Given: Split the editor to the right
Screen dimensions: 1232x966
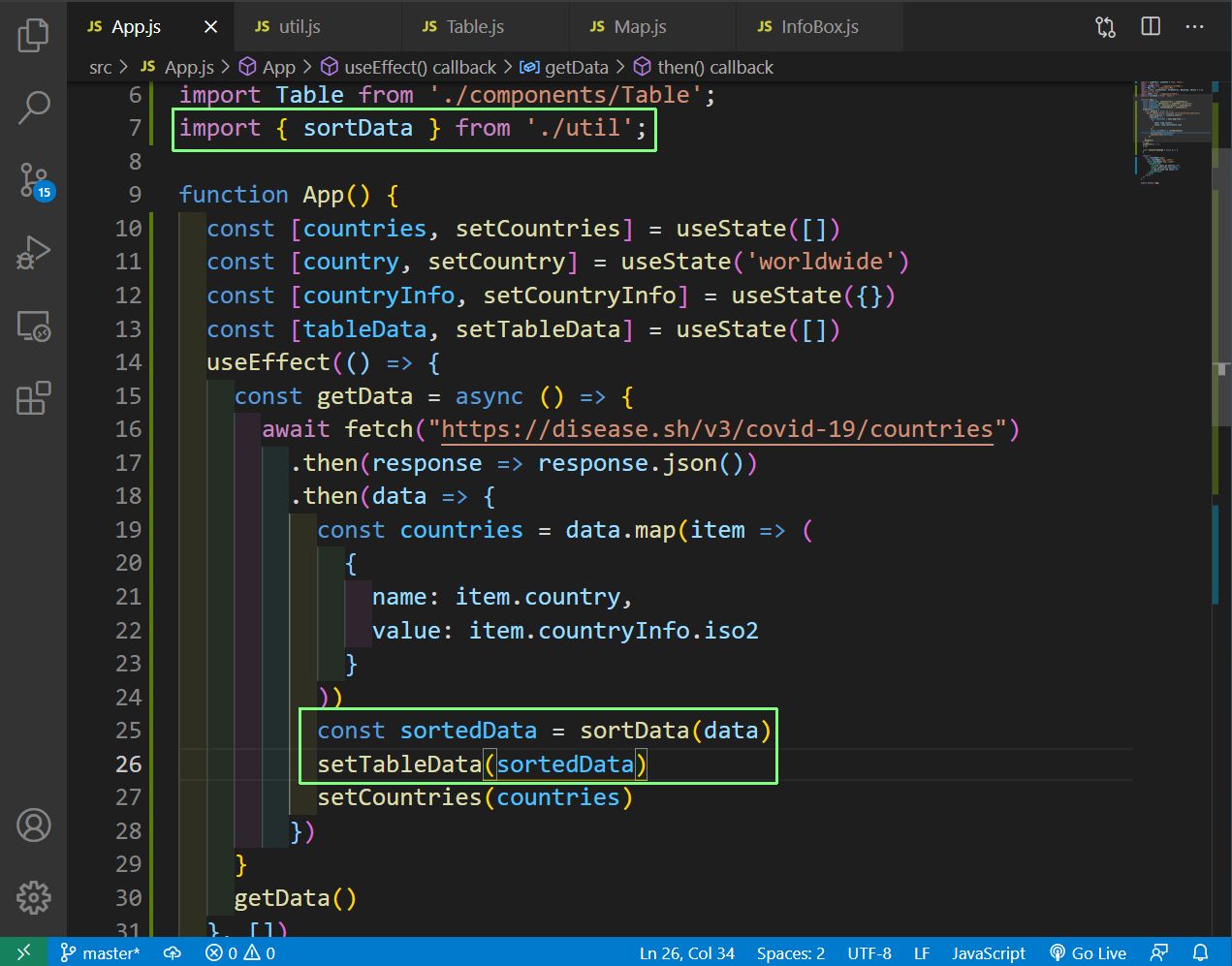Looking at the screenshot, I should 1151,27.
